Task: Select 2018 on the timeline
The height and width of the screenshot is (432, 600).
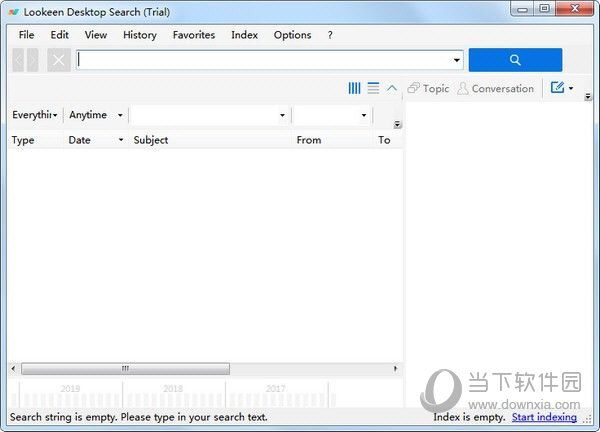Action: 173,389
